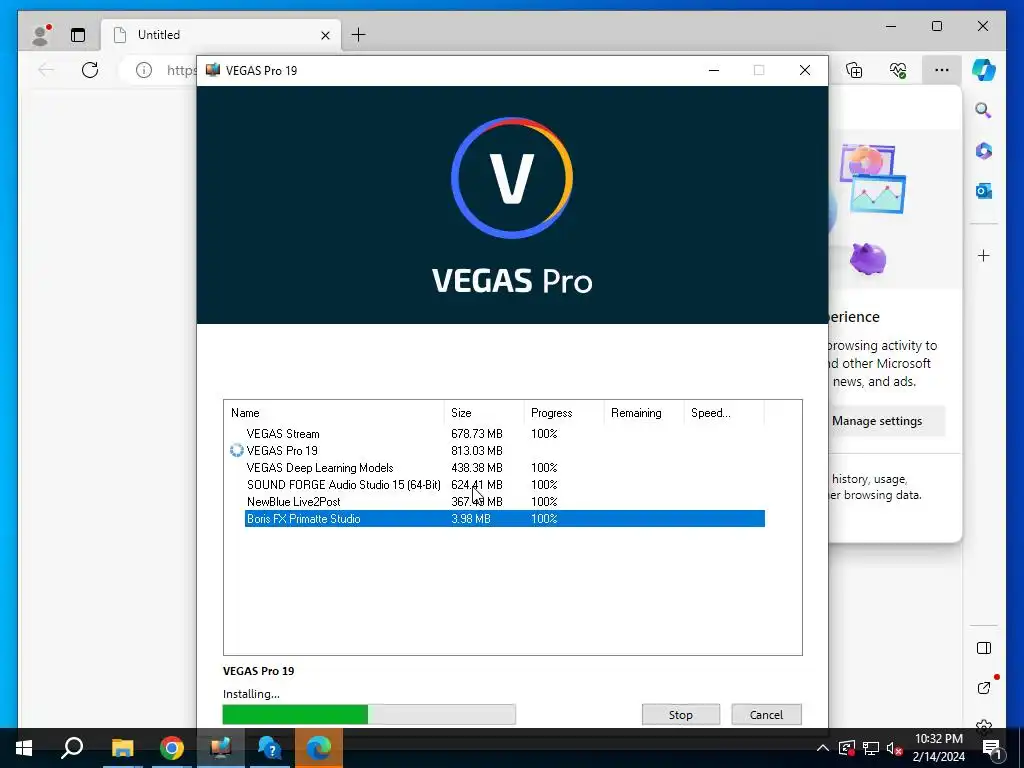The width and height of the screenshot is (1024, 768).
Task: Select the VEGAS Stream row
Action: (504, 434)
